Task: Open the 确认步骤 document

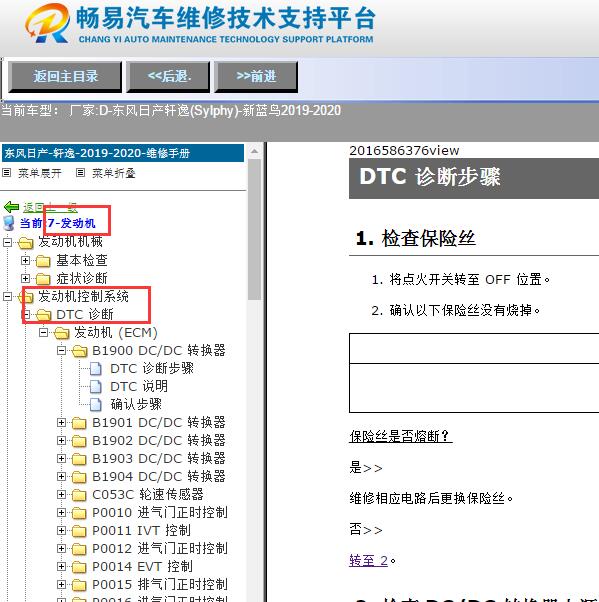Action: coord(136,405)
